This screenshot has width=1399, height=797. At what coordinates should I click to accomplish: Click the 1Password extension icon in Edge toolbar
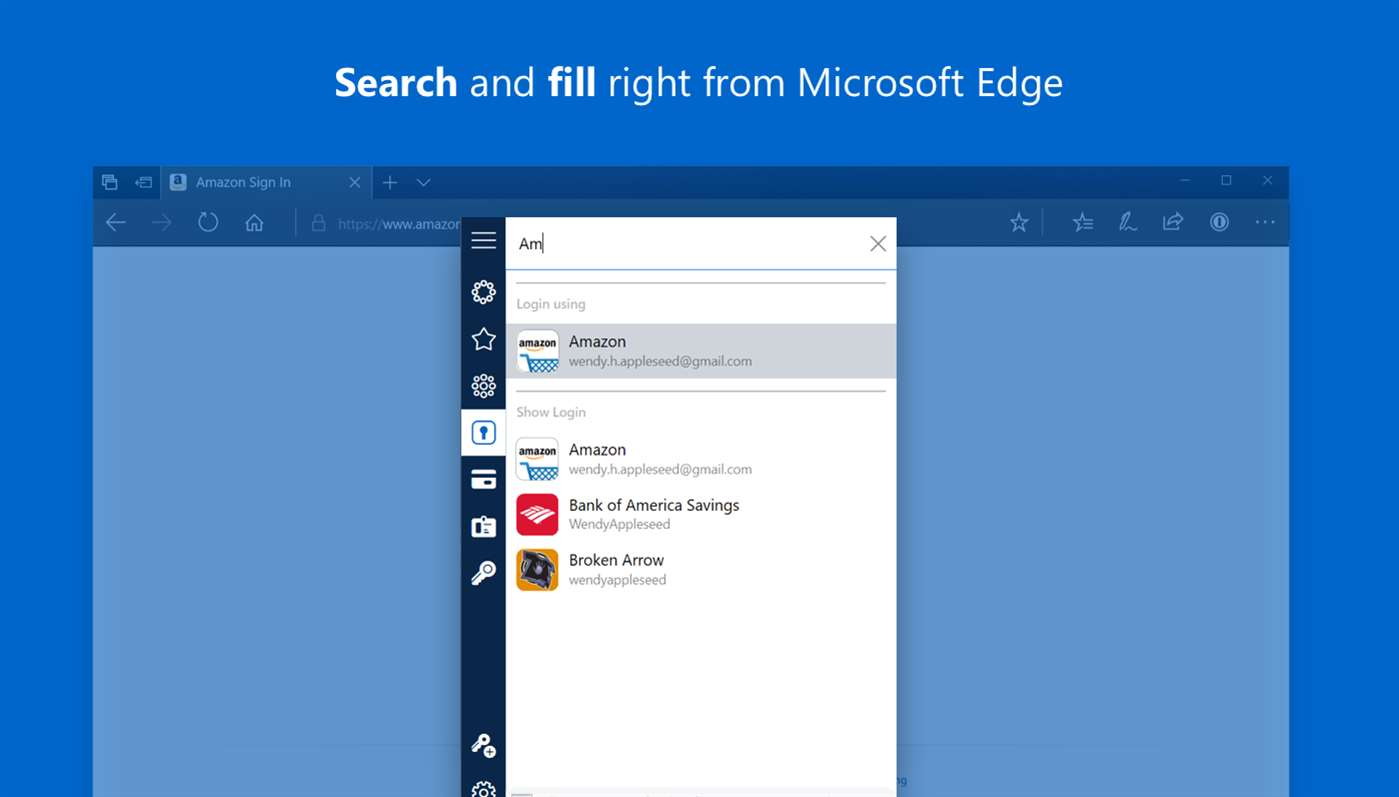[x=1219, y=222]
